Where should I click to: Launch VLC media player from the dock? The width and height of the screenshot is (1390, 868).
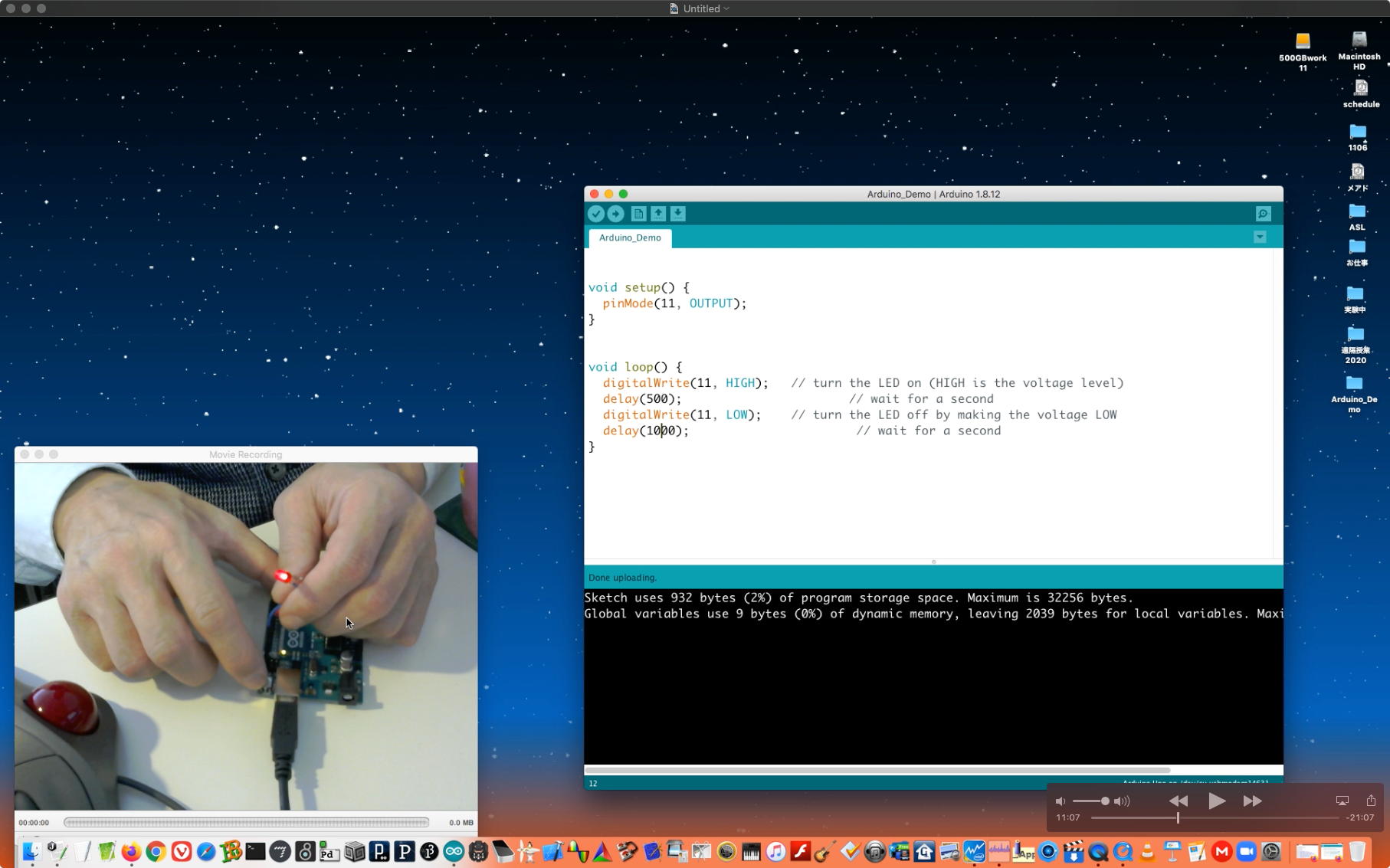(1147, 851)
